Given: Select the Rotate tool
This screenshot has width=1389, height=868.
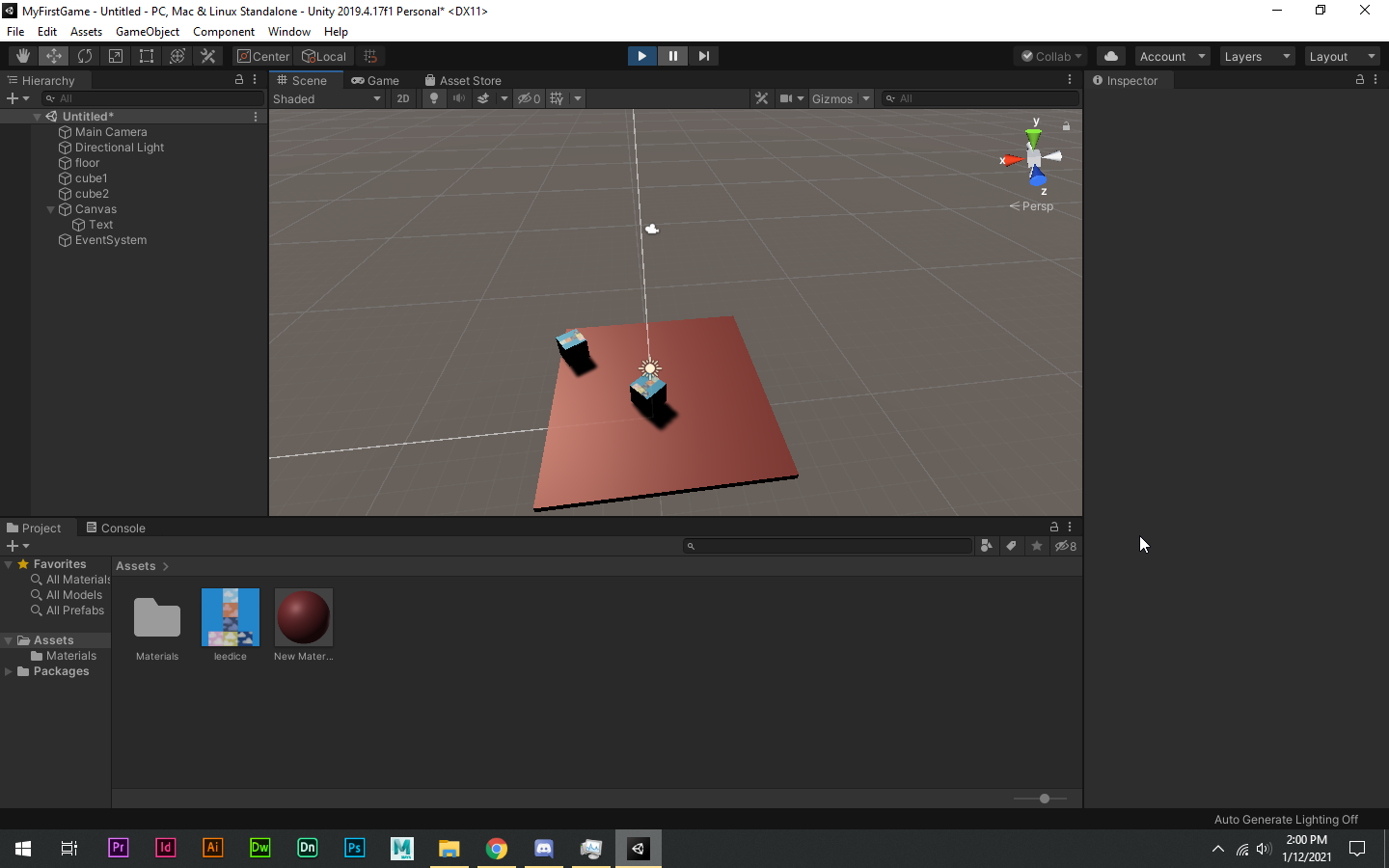Looking at the screenshot, I should point(85,56).
